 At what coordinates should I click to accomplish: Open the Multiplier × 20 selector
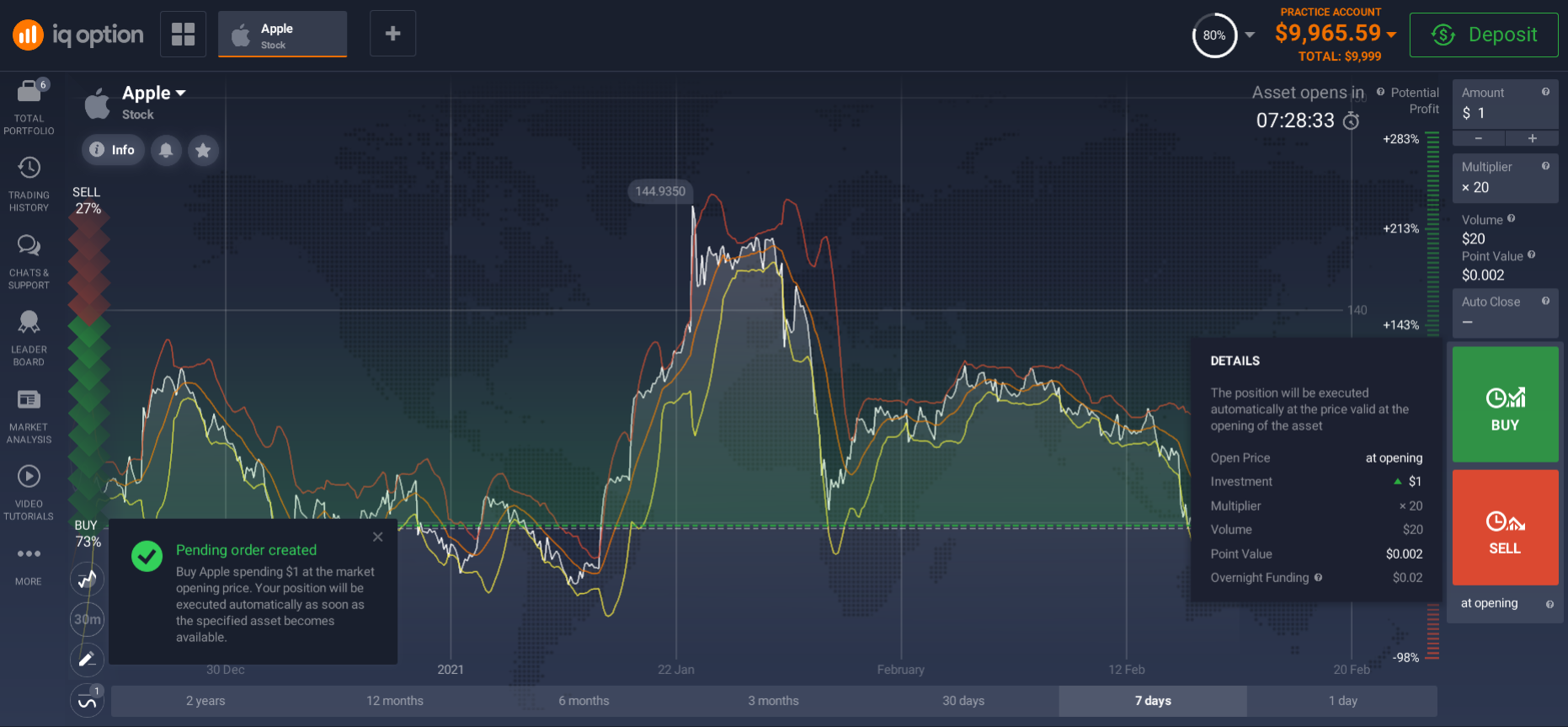click(x=1506, y=178)
